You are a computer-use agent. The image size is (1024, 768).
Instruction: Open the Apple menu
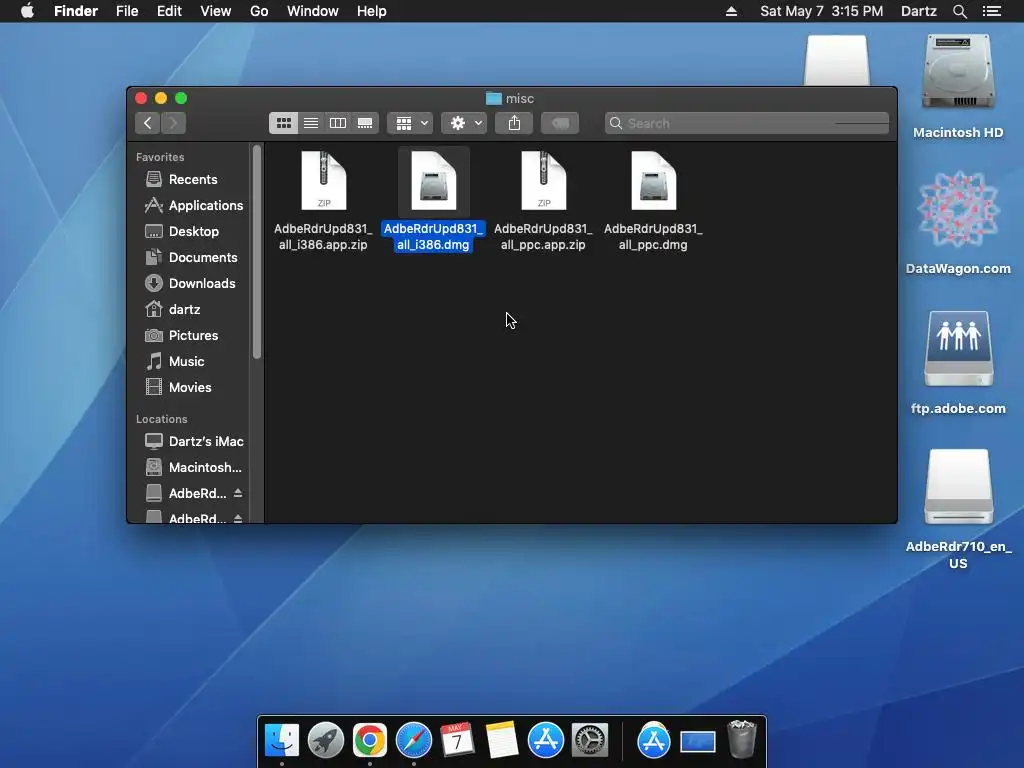pos(27,11)
